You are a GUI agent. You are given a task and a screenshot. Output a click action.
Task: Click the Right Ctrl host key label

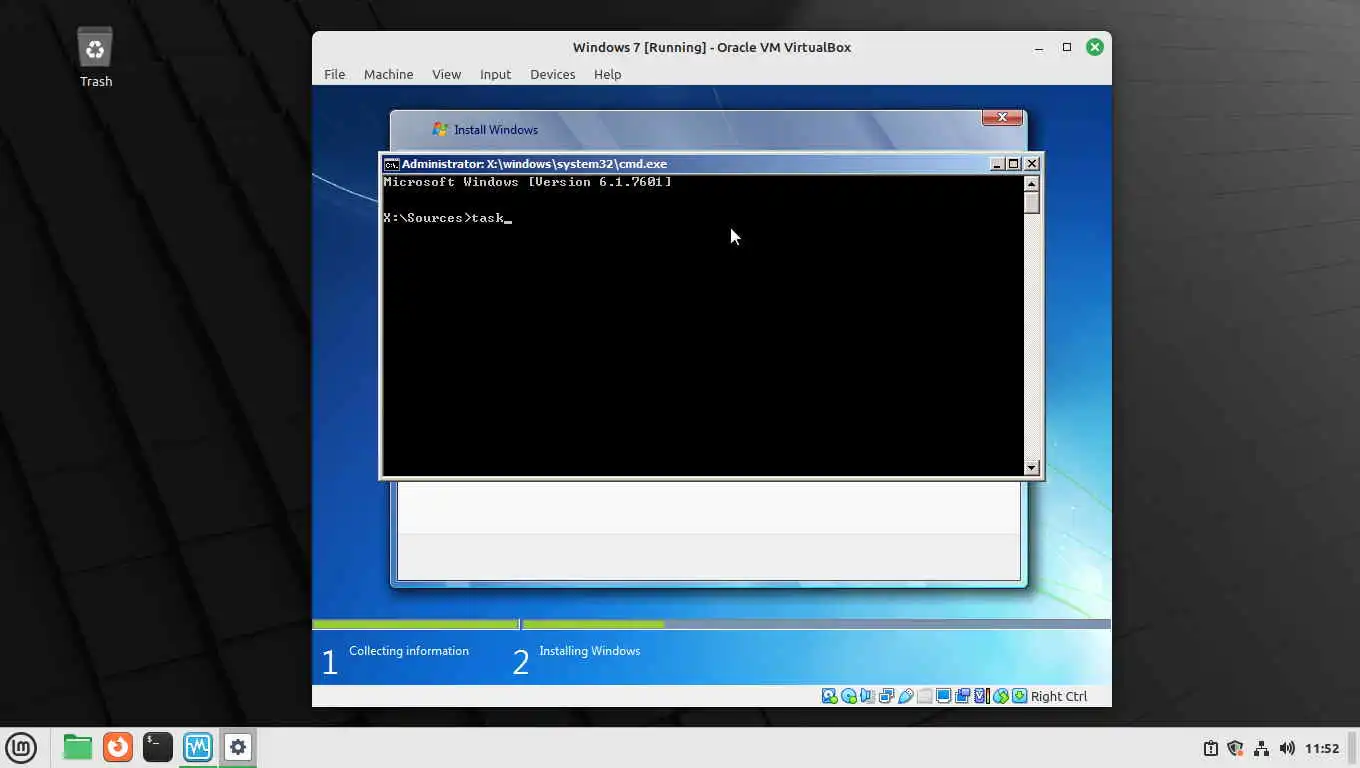click(x=1059, y=696)
